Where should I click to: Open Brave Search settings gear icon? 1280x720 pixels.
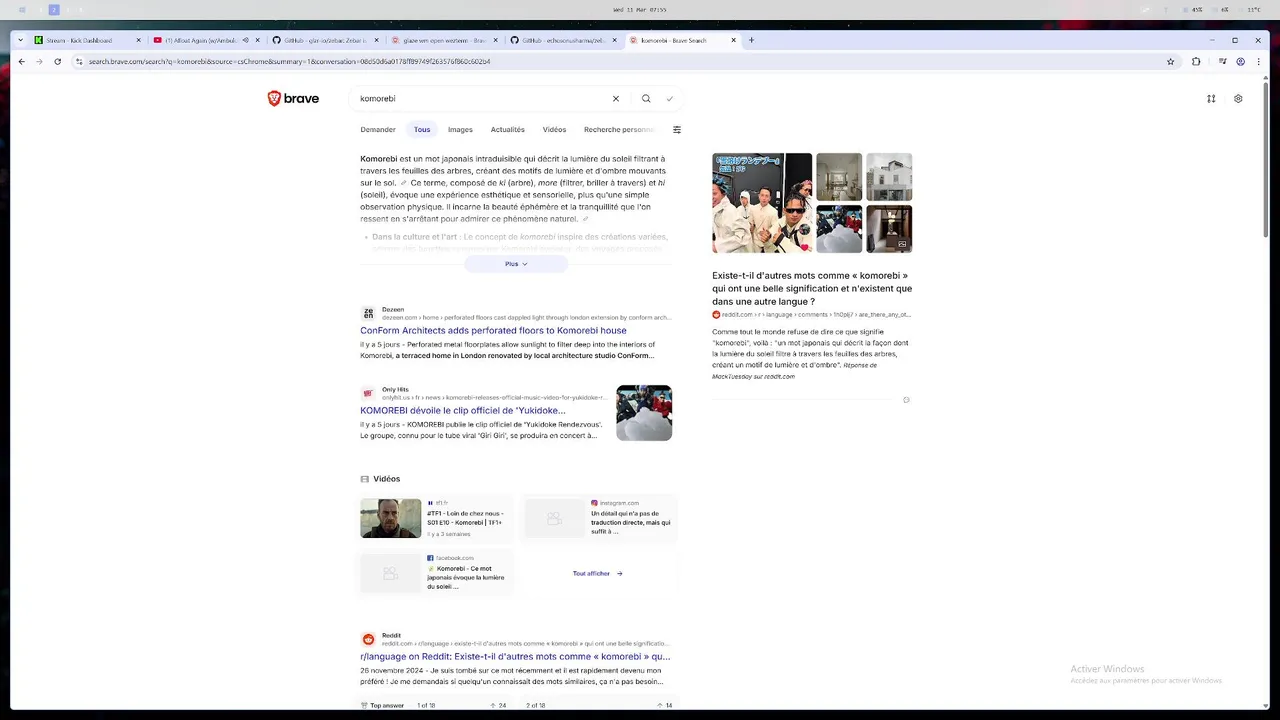(x=1238, y=99)
